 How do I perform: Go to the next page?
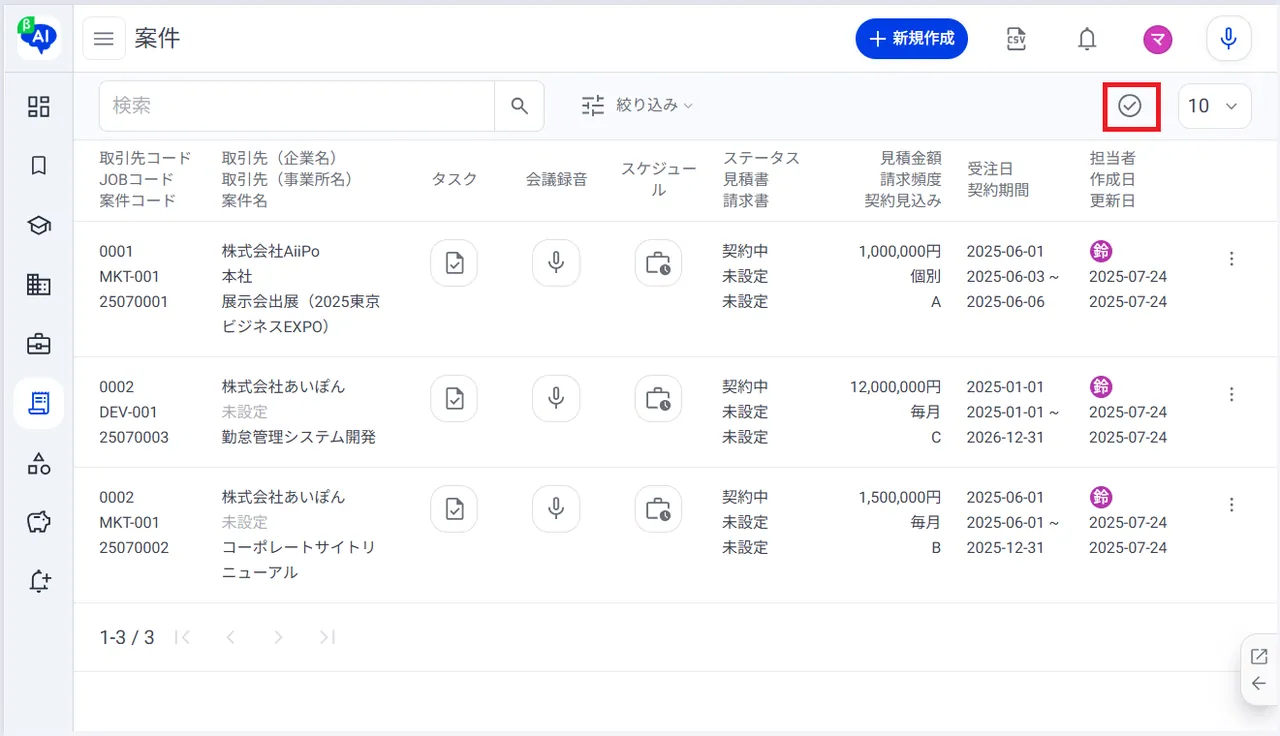278,637
